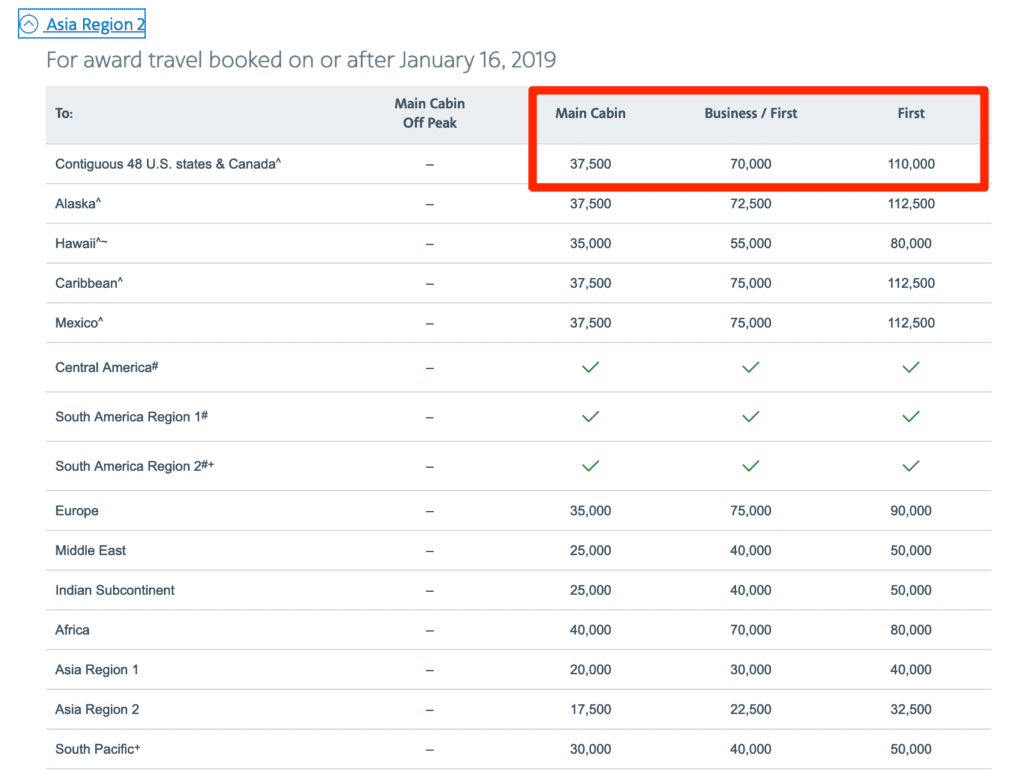Click the 110,000 First value for Contiguous 48
Viewport: 1024px width, 779px height.
[x=910, y=164]
